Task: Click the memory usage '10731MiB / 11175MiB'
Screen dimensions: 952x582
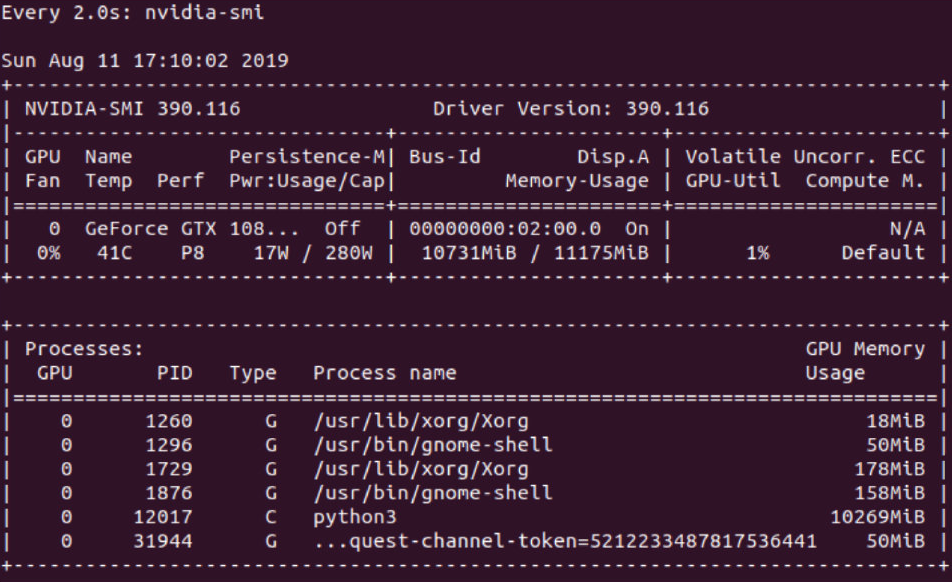Action: pyautogui.click(x=535, y=253)
